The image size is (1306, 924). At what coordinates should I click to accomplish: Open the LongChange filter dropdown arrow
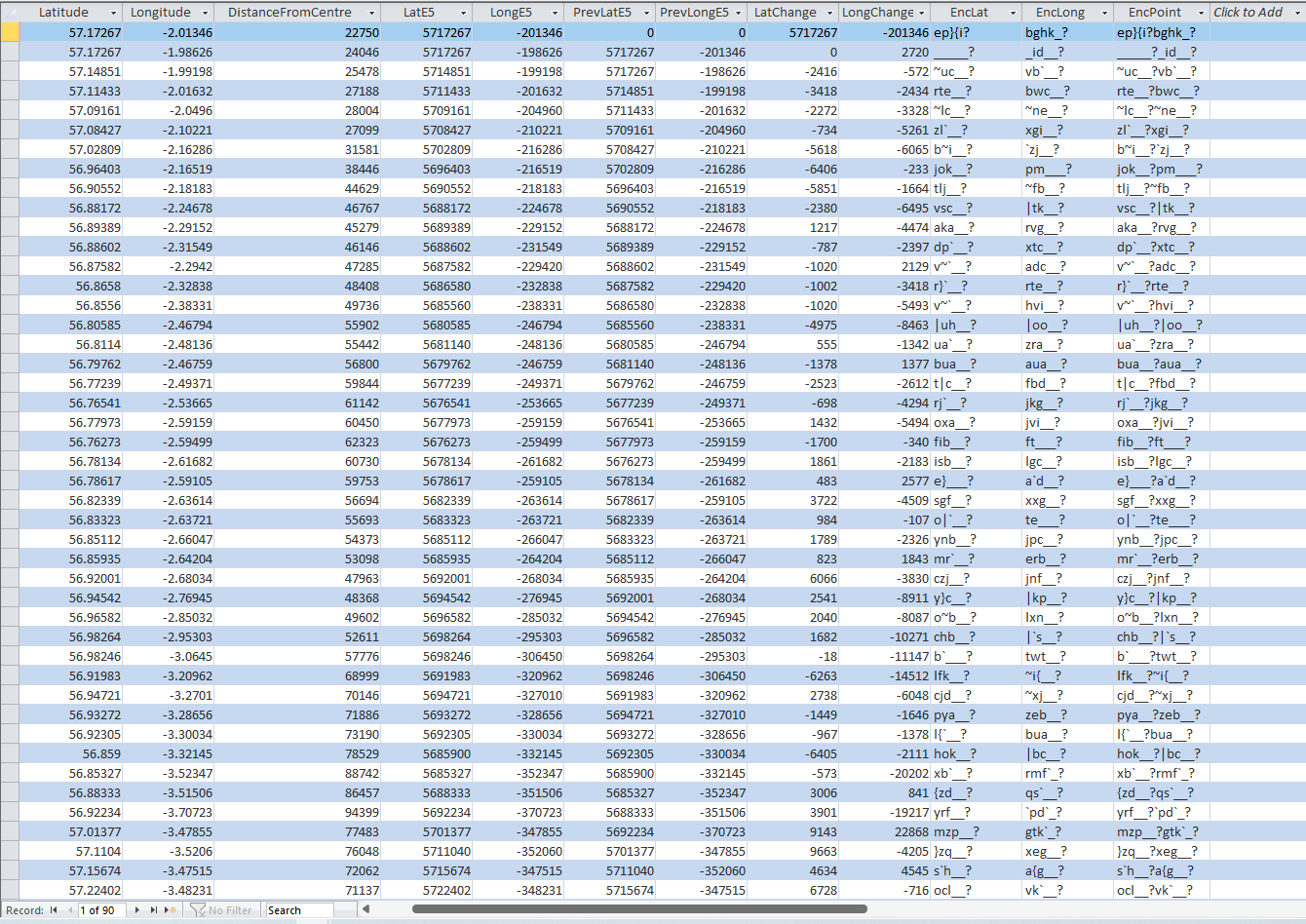pyautogui.click(x=922, y=13)
